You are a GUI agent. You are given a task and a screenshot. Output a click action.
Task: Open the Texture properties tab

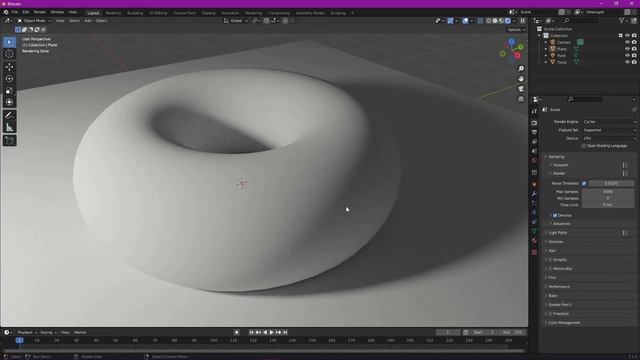tap(534, 252)
